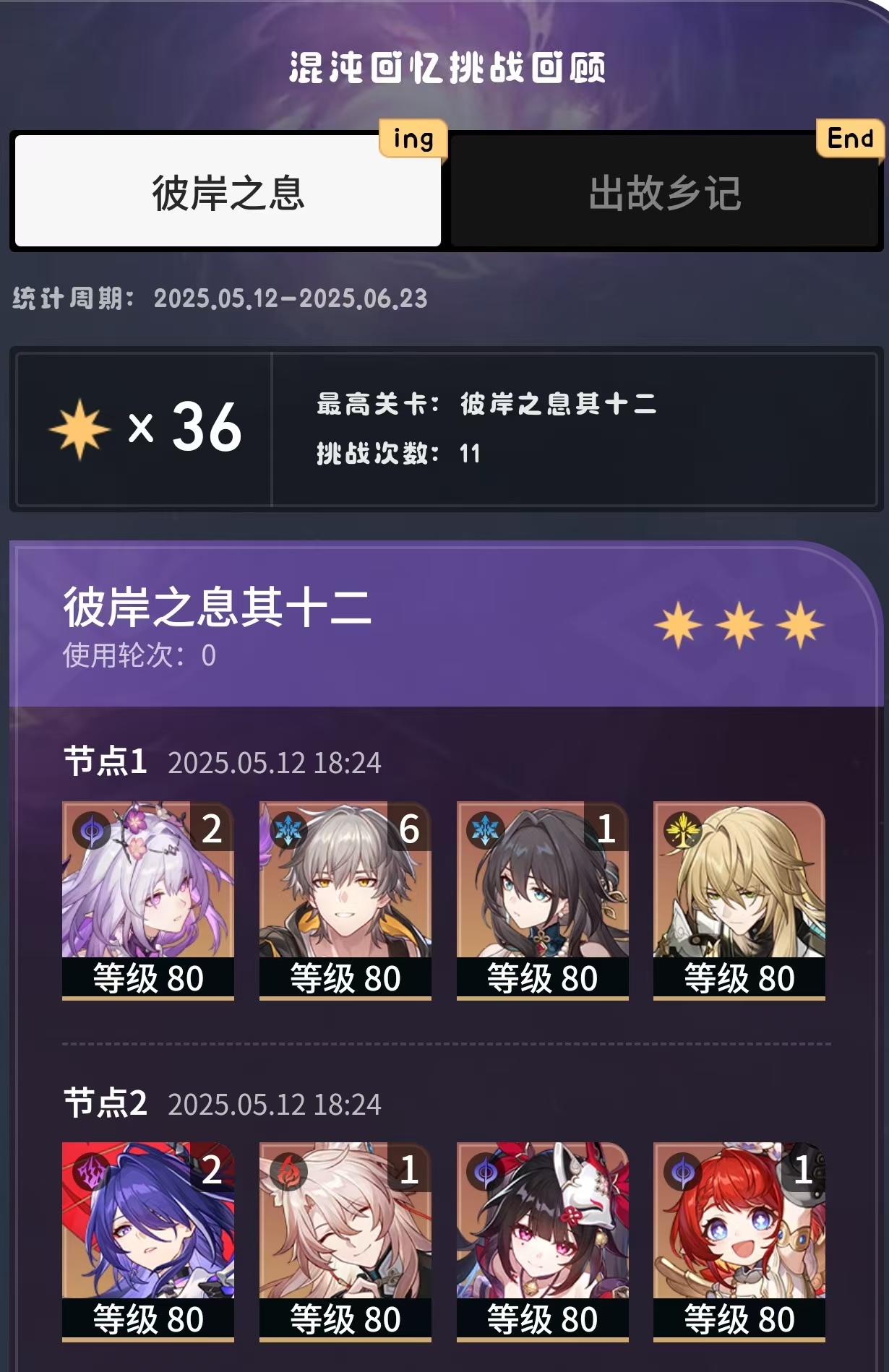Image resolution: width=889 pixels, height=1372 pixels.
Task: Click the three-star rating for 彼岸之息其十二
Action: (x=739, y=624)
